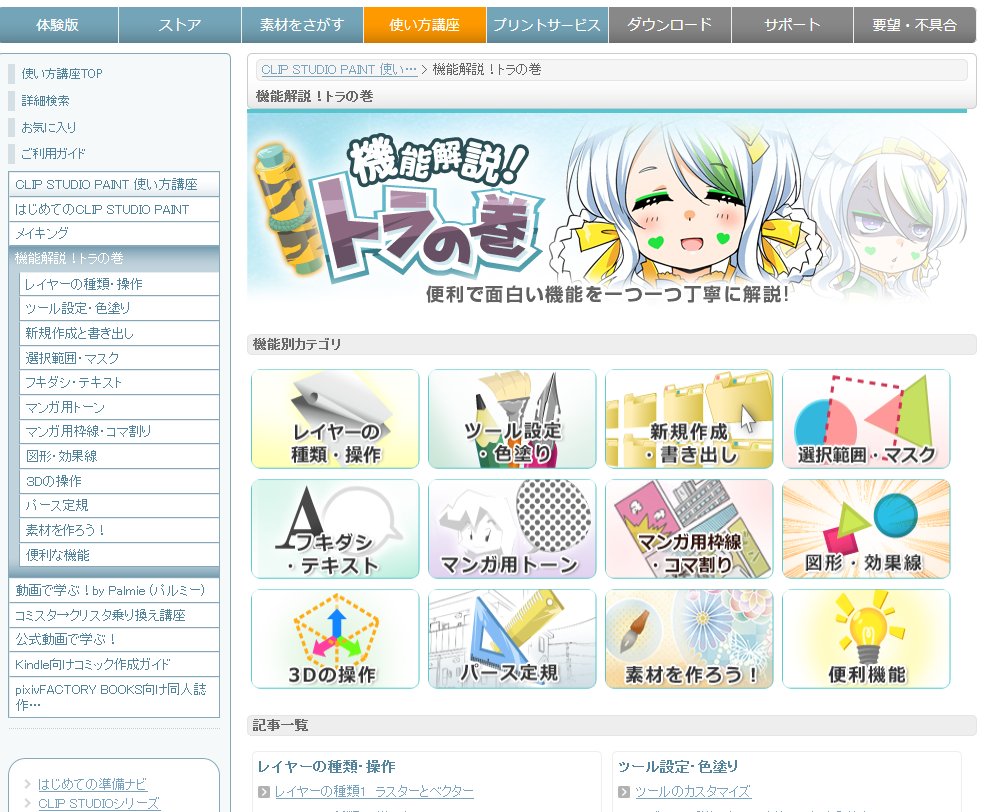Image resolution: width=994 pixels, height=812 pixels.
Task: Click the レイヤーの種類・操作 article list heading
Action: (326, 767)
